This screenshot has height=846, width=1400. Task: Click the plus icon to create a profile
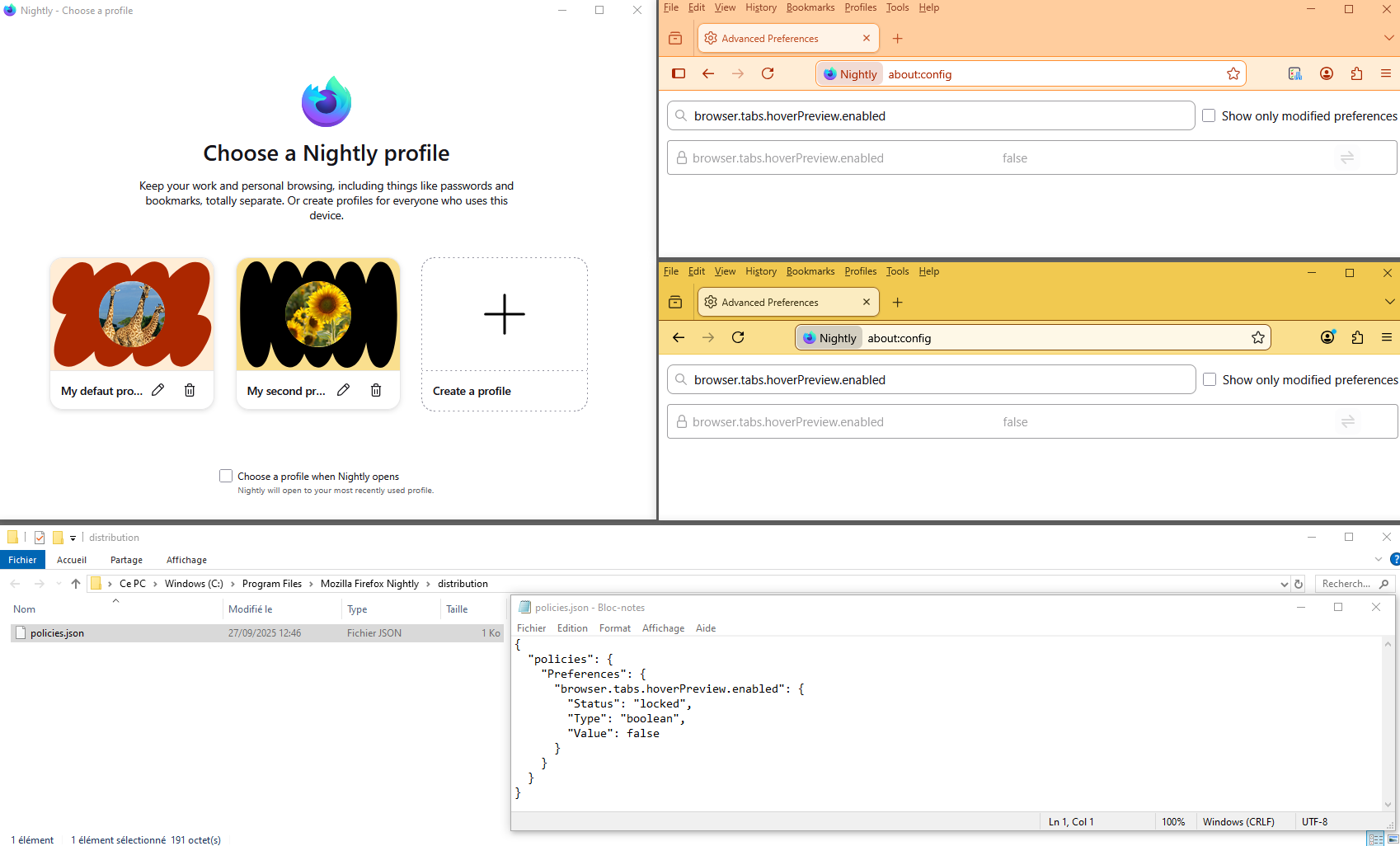click(505, 314)
